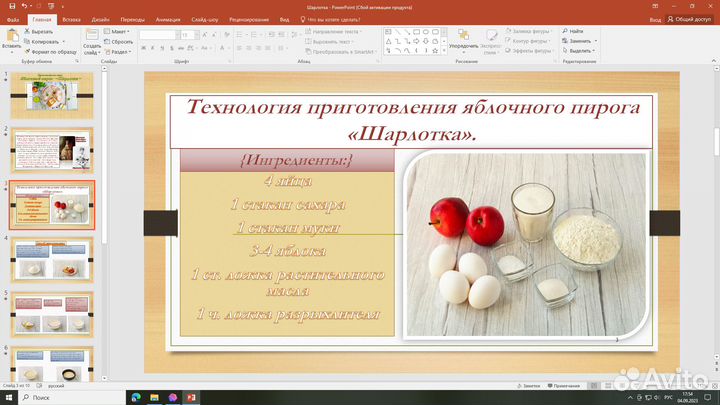The height and width of the screenshot is (405, 720).
Task: Expand the font name combo box
Action: [177, 35]
